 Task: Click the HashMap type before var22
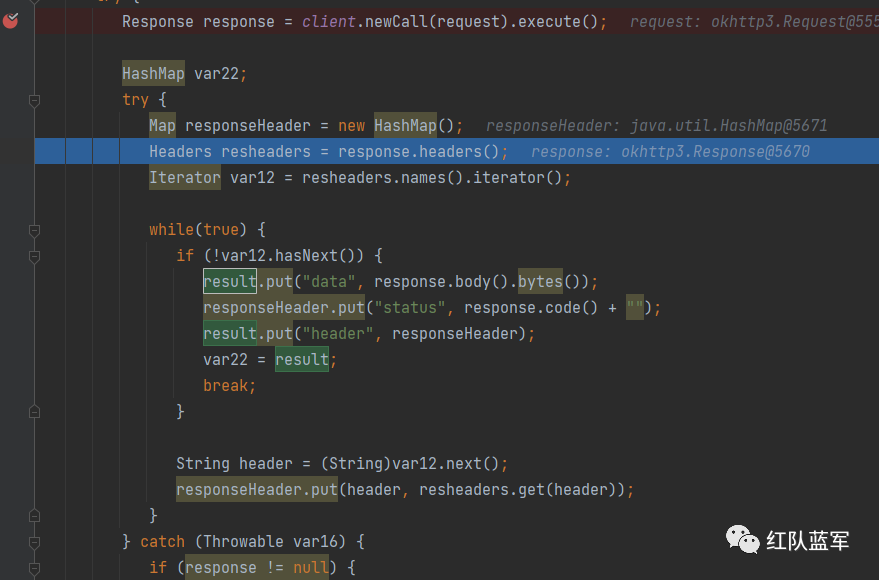tap(153, 73)
